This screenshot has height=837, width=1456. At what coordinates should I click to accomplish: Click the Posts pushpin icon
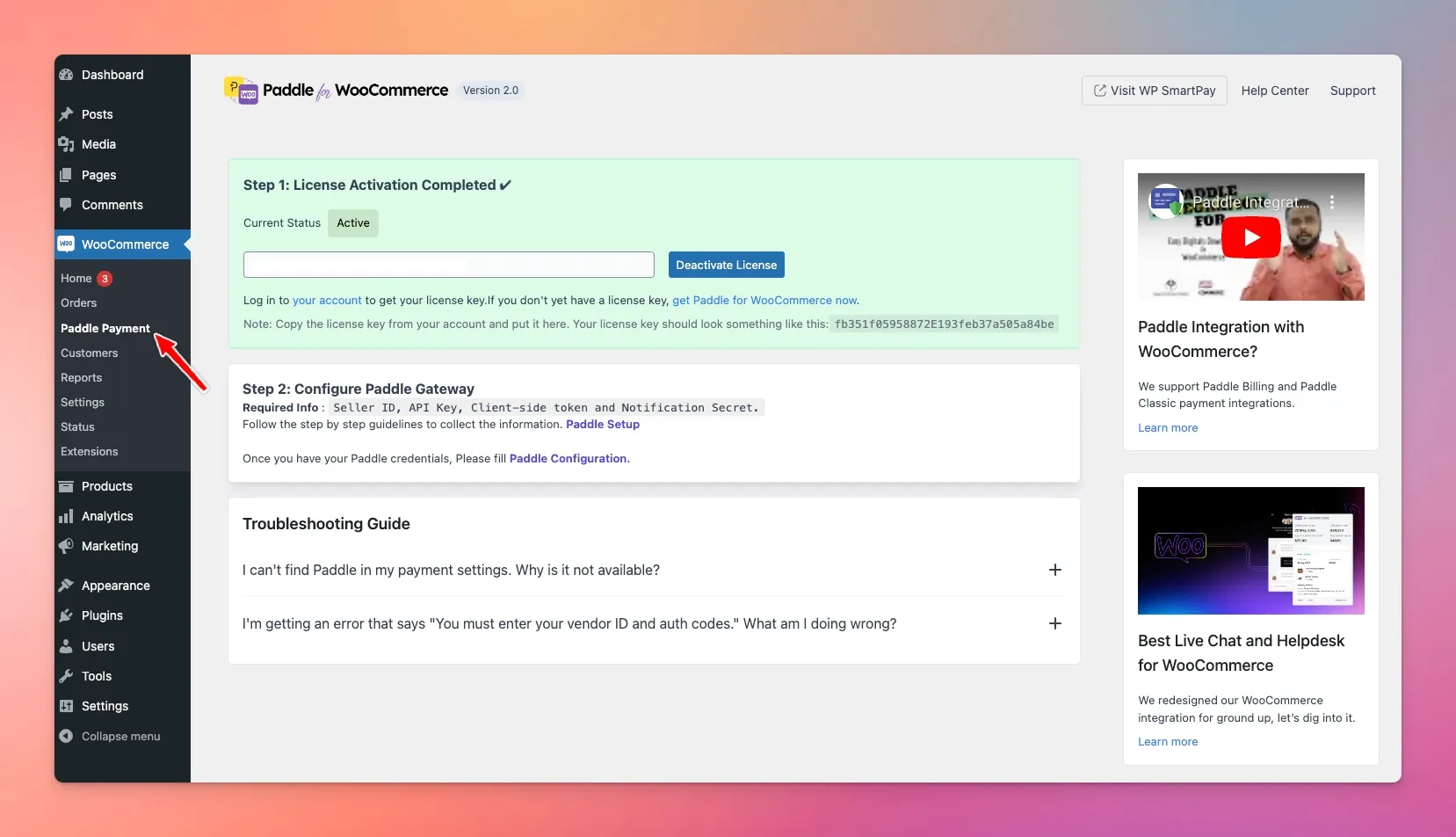click(66, 114)
